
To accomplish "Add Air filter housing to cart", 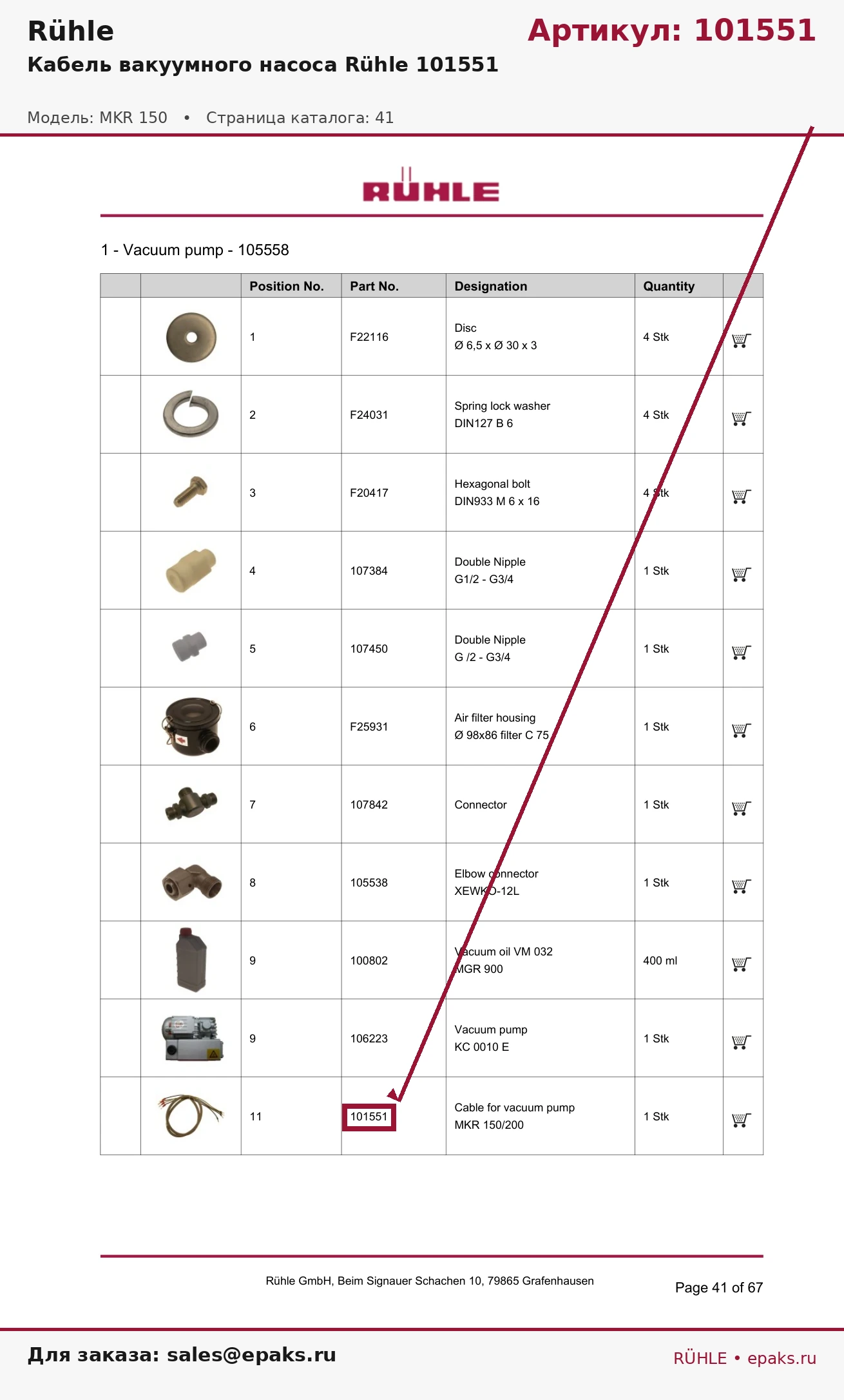I will point(742,730).
